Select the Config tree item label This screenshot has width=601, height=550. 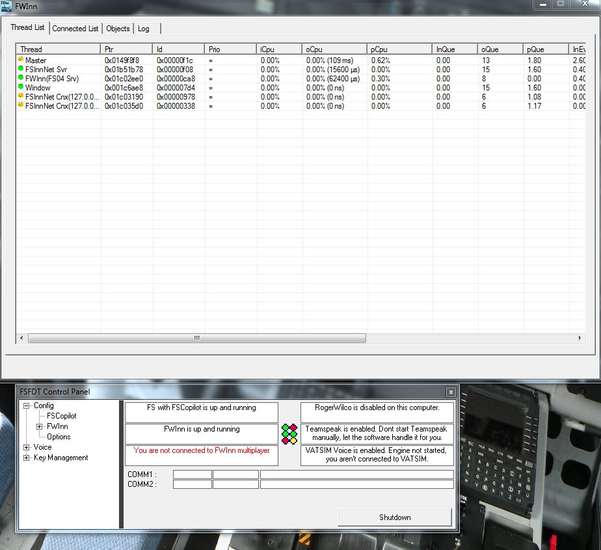tap(44, 406)
